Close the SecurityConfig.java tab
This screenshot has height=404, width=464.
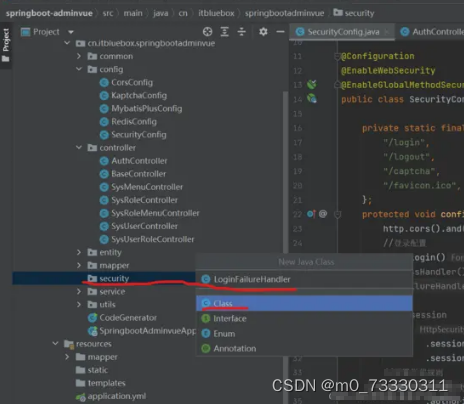point(387,32)
